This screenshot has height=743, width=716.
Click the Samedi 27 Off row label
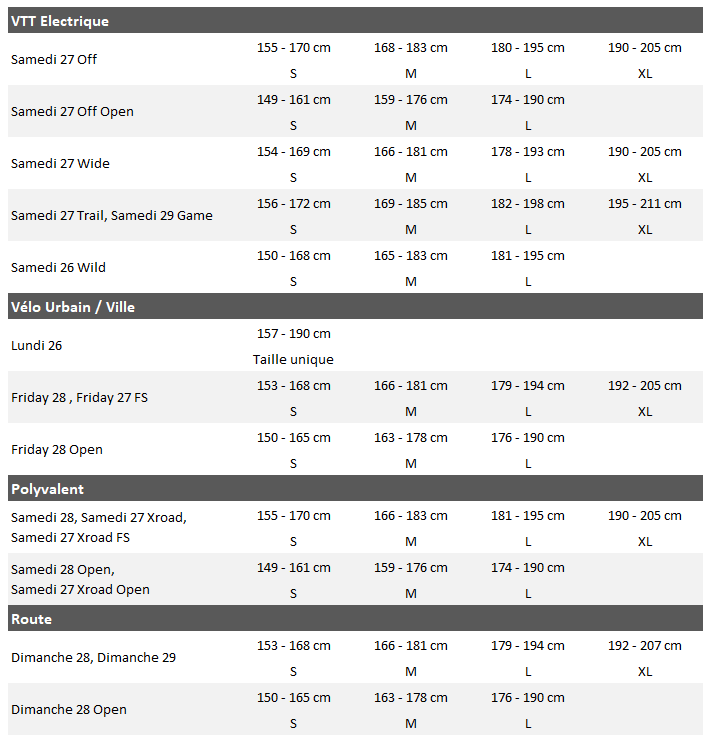click(x=54, y=59)
